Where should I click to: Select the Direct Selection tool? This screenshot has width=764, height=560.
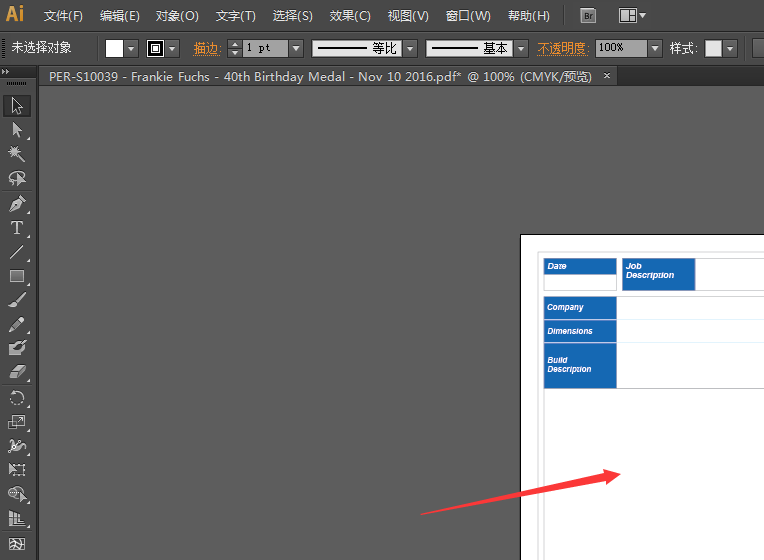pos(17,130)
